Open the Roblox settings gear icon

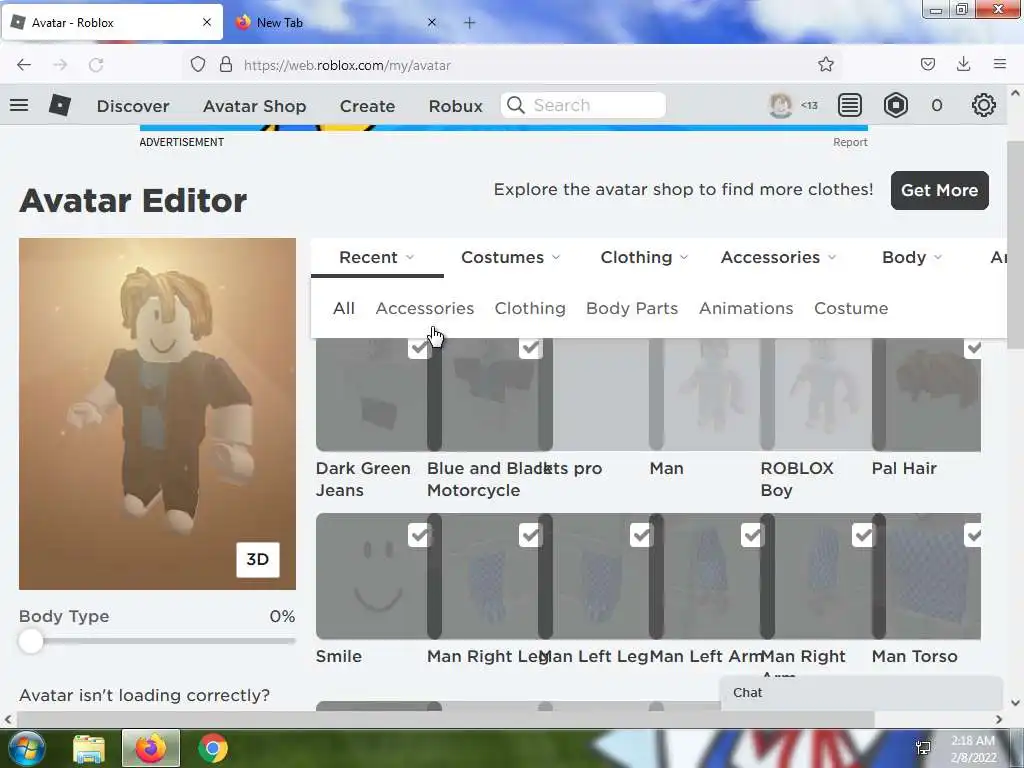click(x=984, y=105)
